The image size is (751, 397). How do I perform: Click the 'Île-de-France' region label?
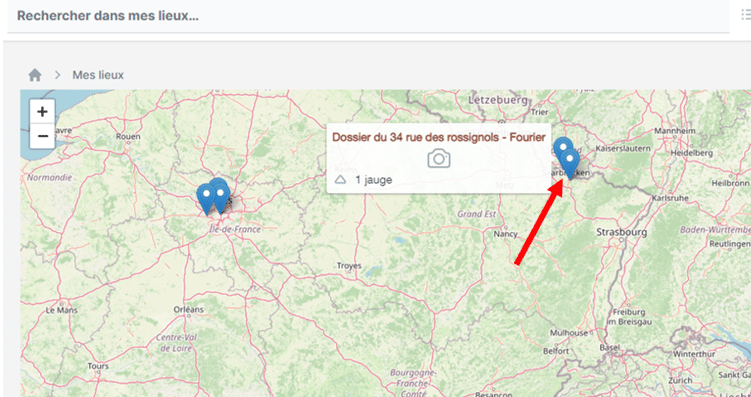click(x=235, y=229)
